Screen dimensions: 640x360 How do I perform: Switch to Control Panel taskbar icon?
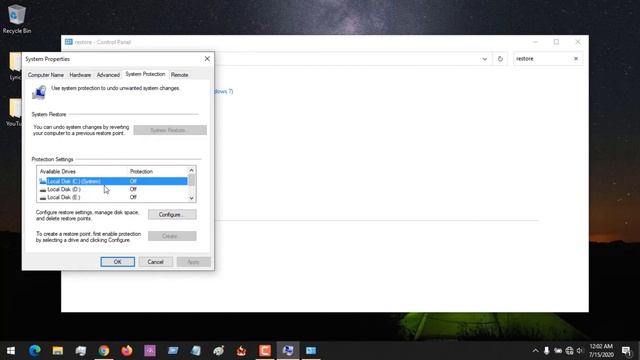pos(311,351)
